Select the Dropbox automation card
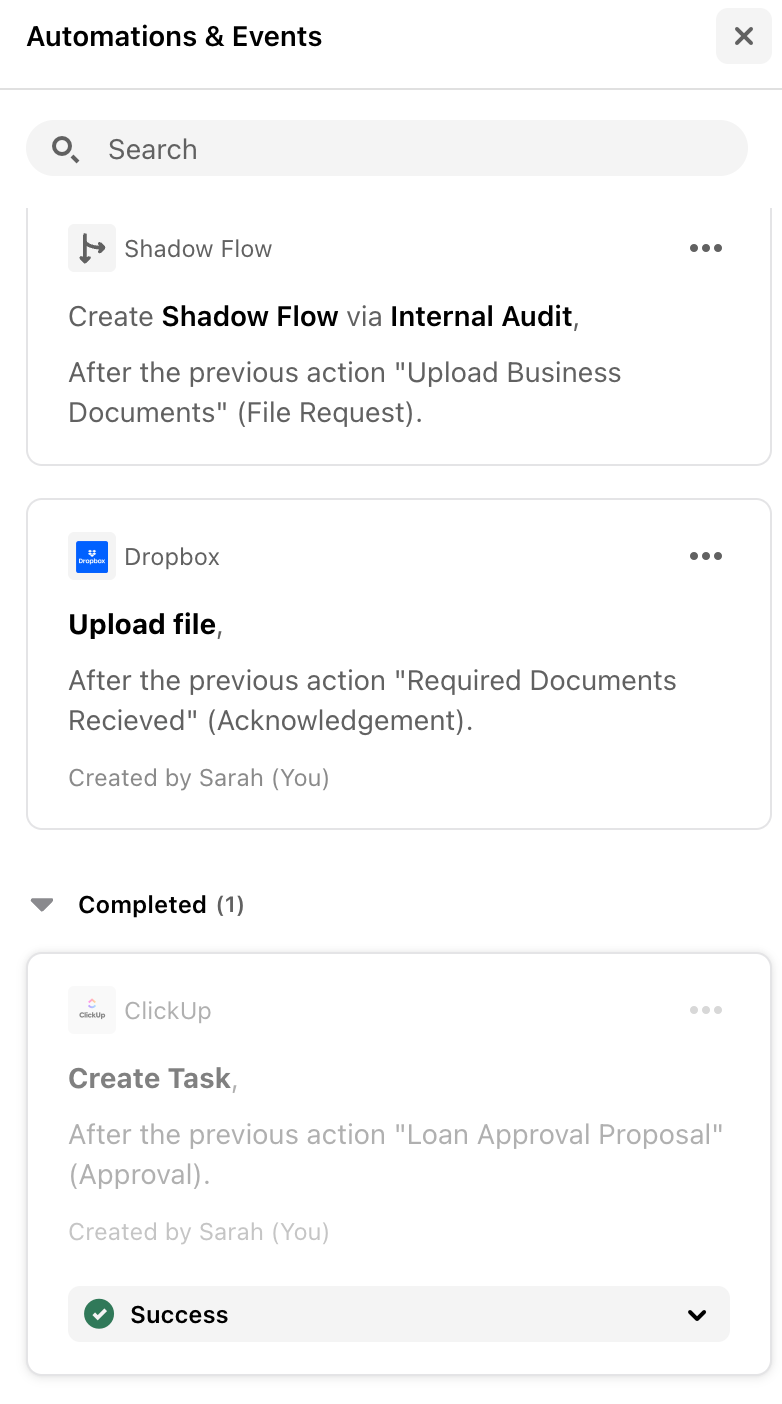 pos(399,664)
